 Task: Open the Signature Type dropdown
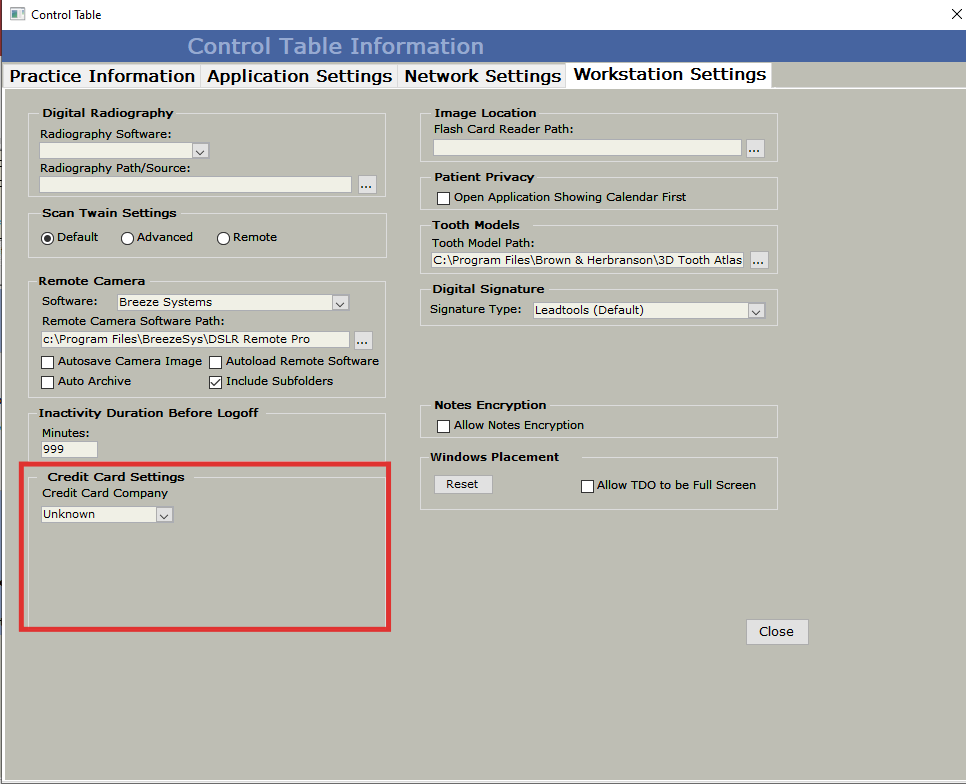756,311
